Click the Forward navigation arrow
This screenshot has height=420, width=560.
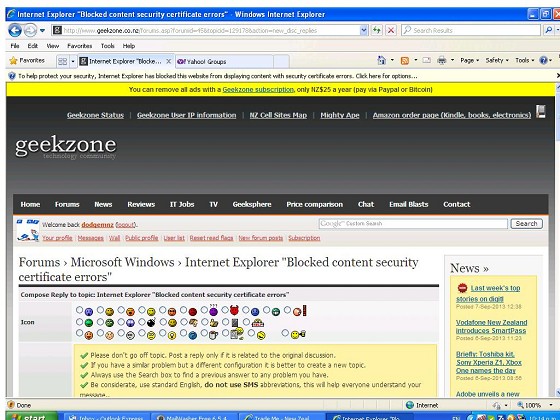tap(30, 30)
